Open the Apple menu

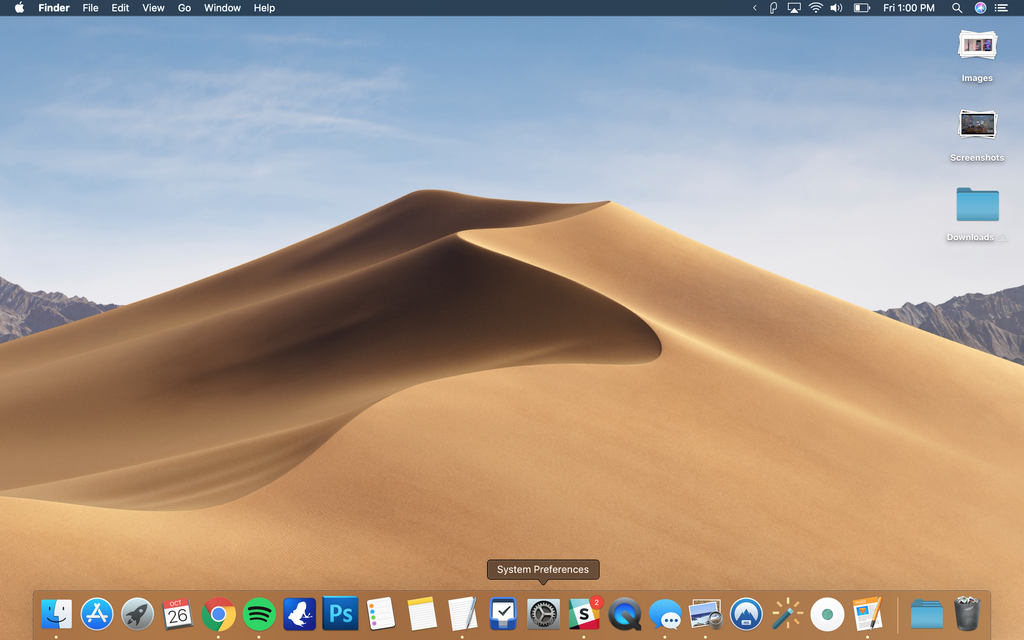coord(18,8)
